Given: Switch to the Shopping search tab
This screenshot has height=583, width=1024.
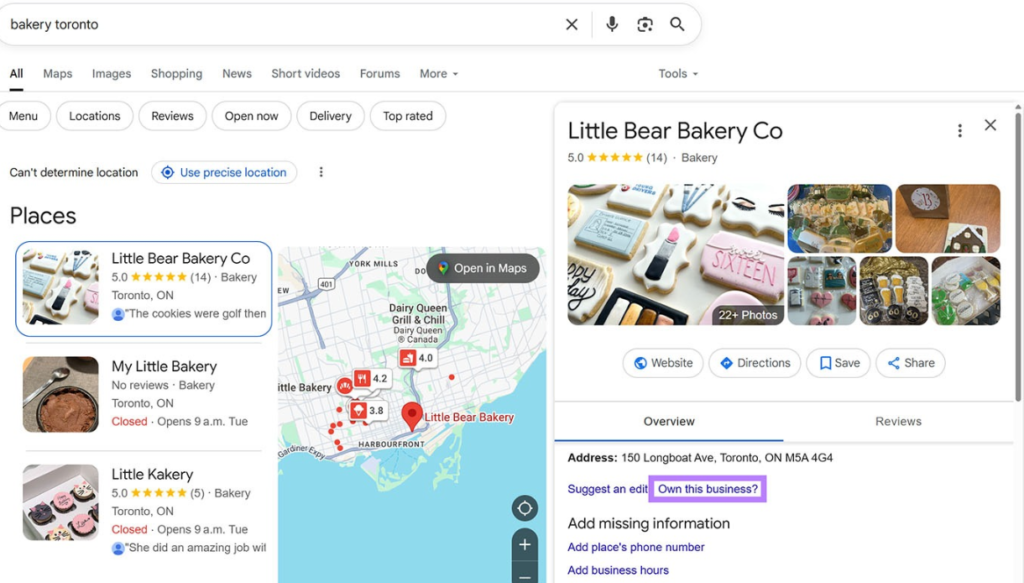Looking at the screenshot, I should point(176,74).
